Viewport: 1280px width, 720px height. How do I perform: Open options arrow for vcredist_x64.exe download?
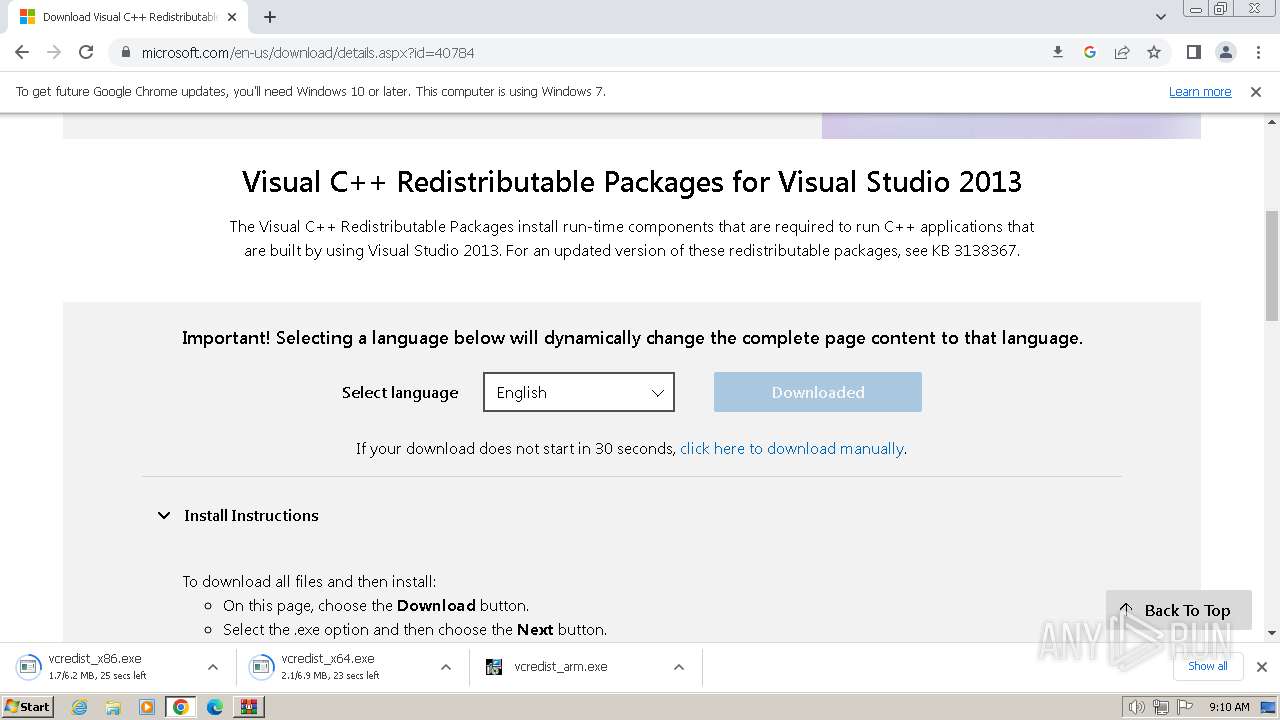click(446, 667)
